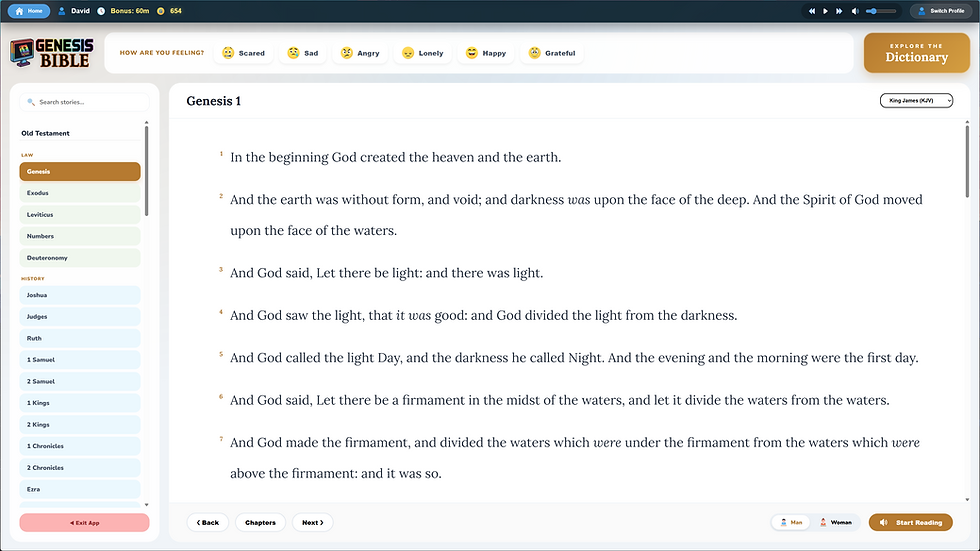This screenshot has height=551, width=980.
Task: Choose the Woman voice
Action: [x=836, y=522]
